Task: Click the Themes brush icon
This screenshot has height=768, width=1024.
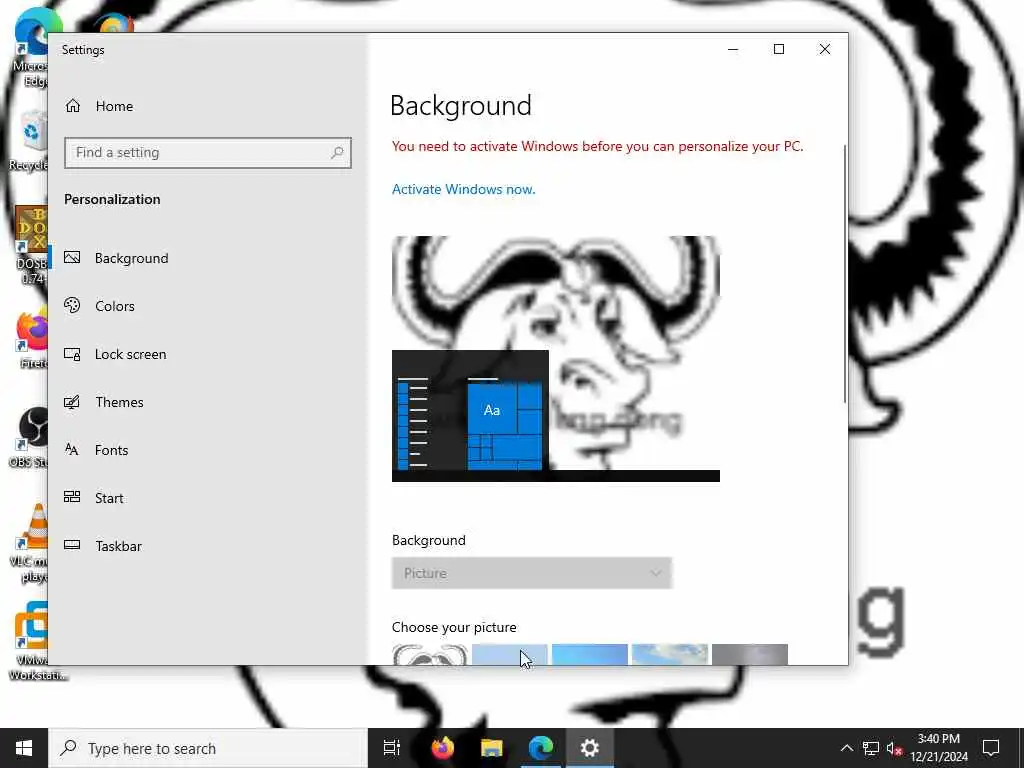Action: tap(72, 402)
